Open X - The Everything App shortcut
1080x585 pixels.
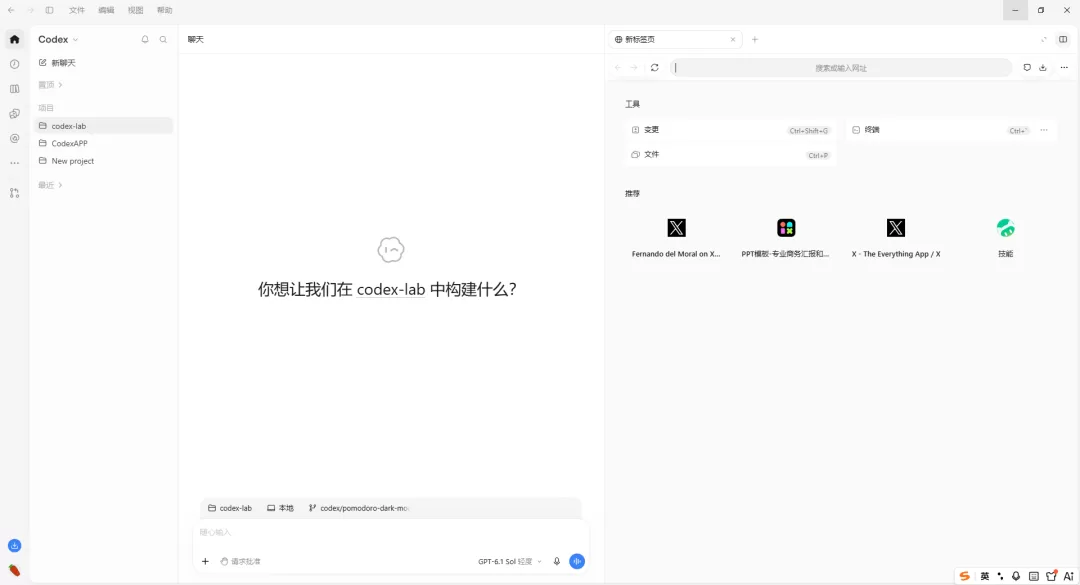coord(896,238)
